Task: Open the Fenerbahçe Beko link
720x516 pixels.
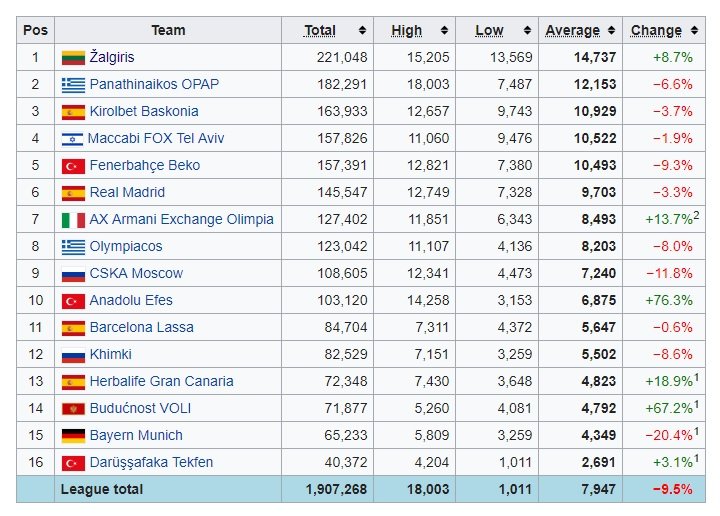Action: click(145, 165)
